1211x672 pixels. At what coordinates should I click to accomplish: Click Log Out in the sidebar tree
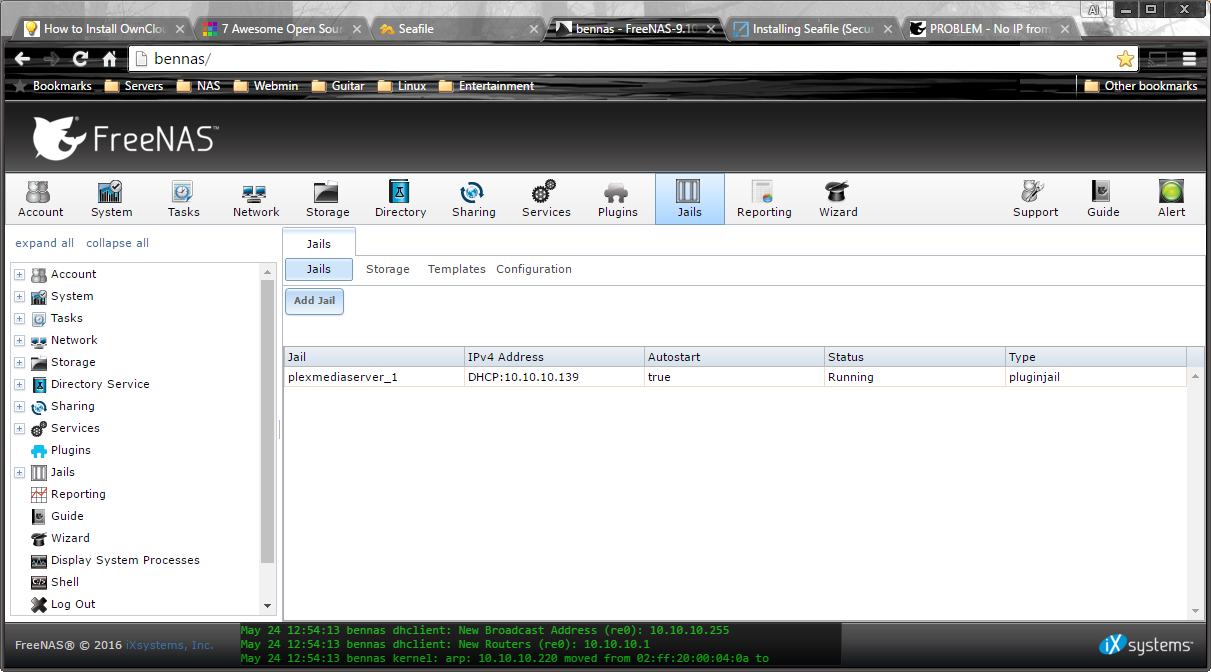tap(73, 605)
